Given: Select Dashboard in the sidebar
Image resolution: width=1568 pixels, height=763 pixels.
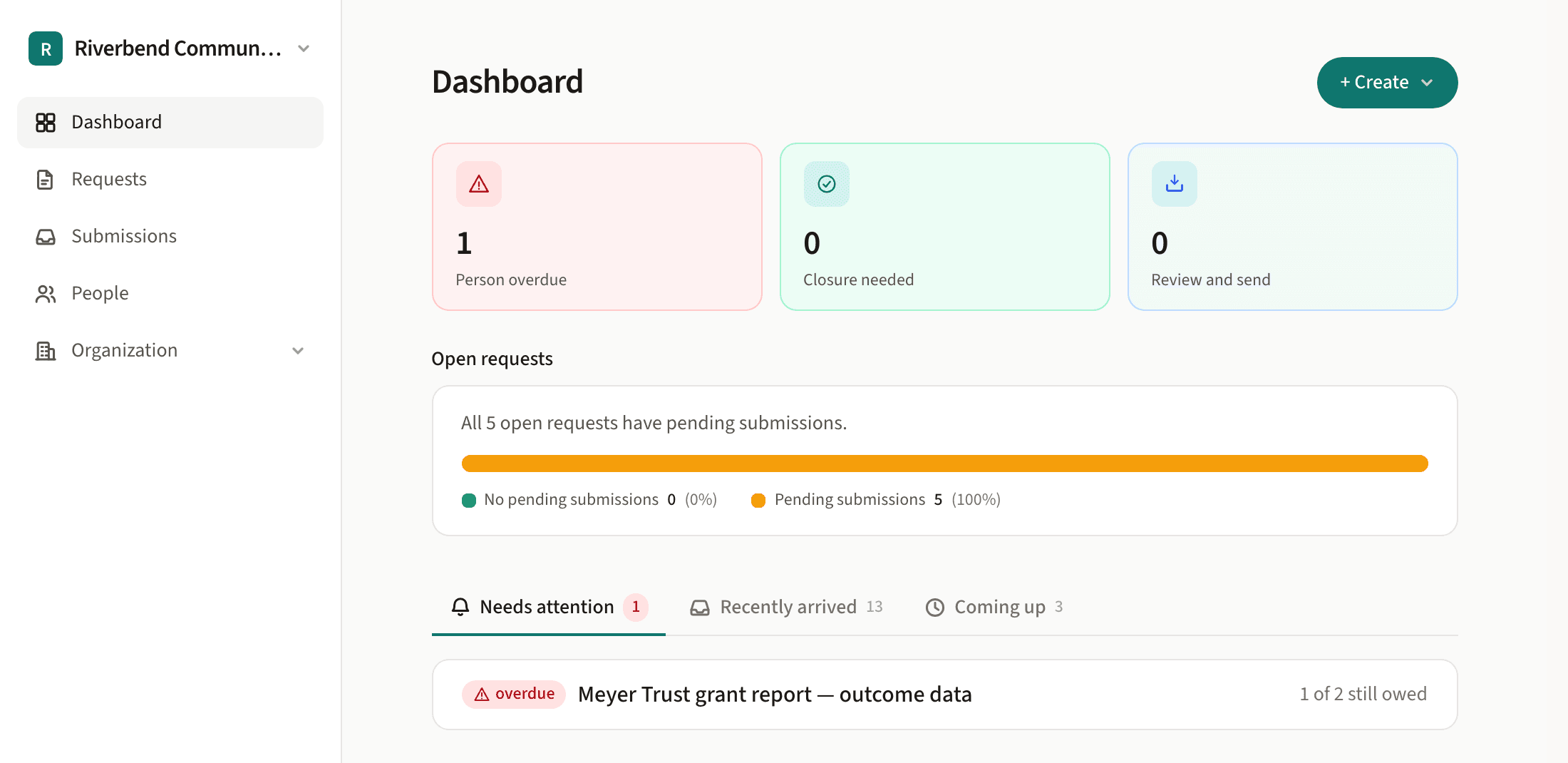Looking at the screenshot, I should click(x=170, y=122).
